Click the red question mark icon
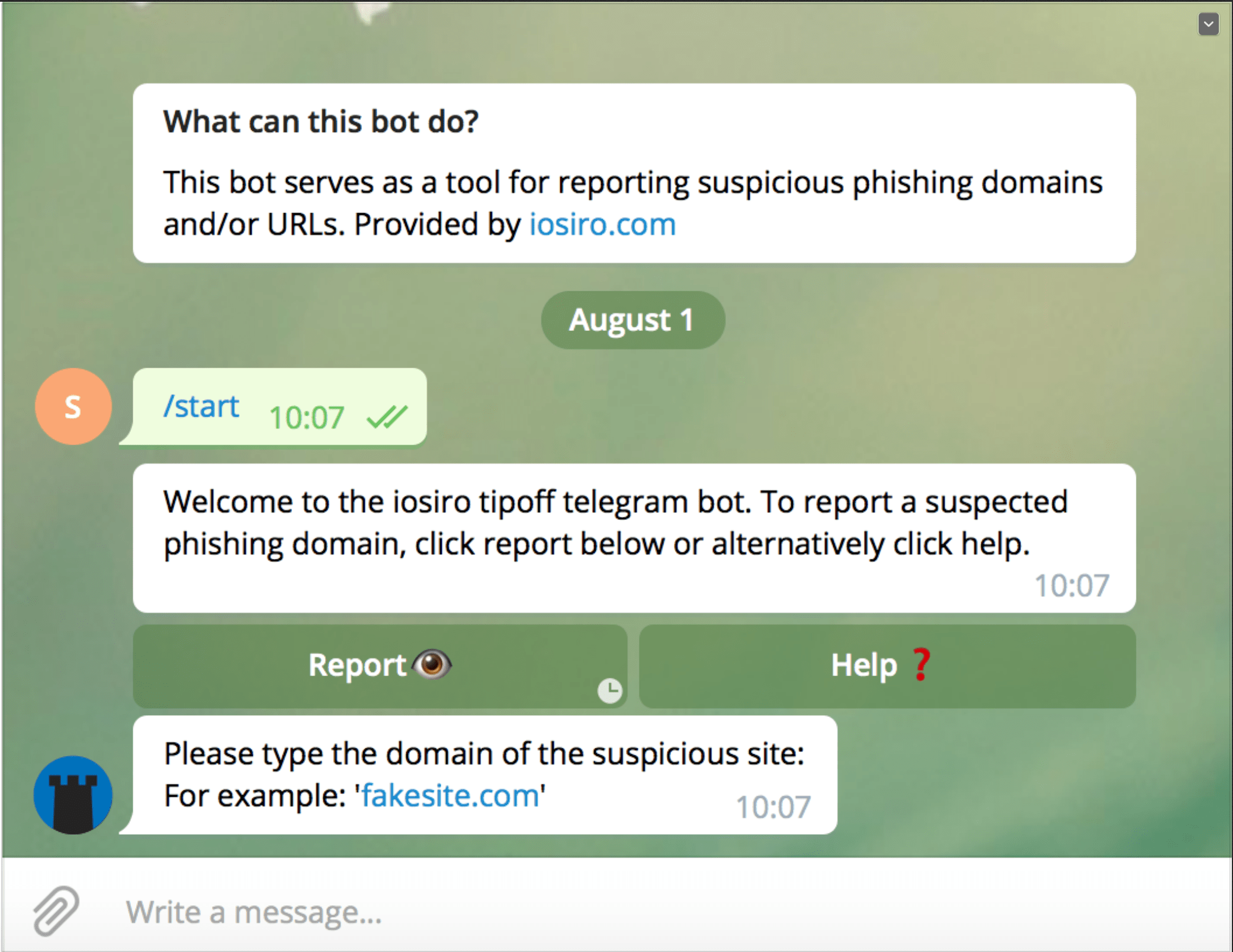1233x952 pixels. point(921,665)
